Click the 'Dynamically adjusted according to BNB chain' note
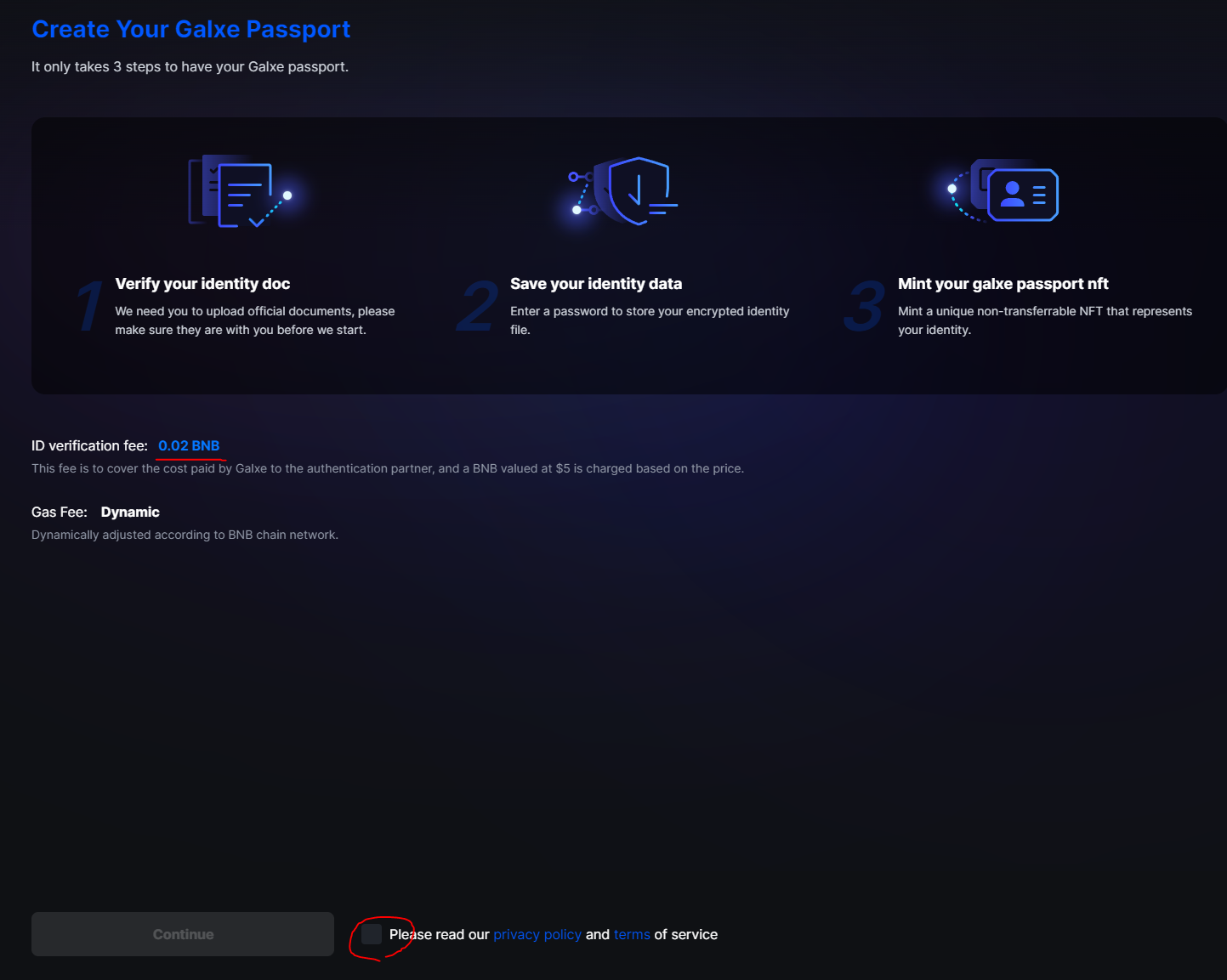1227x980 pixels. pos(185,535)
